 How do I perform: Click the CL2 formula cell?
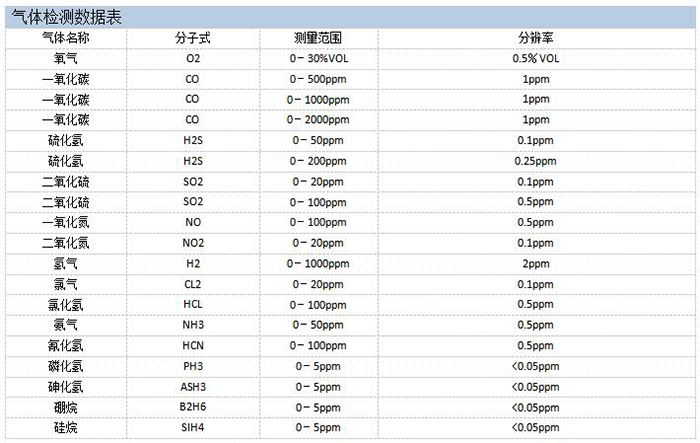(x=193, y=284)
